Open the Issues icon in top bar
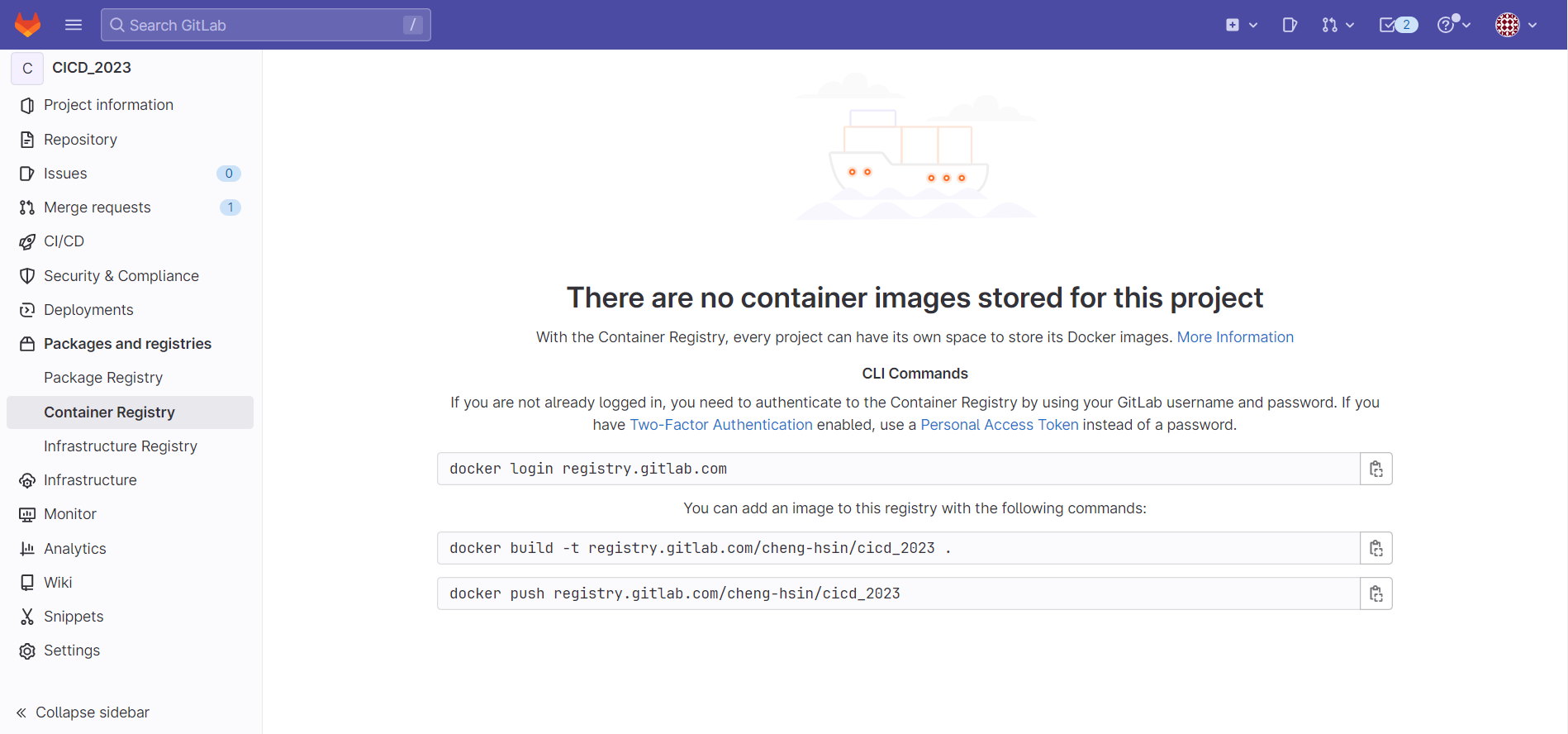This screenshot has width=1568, height=734. [1289, 25]
